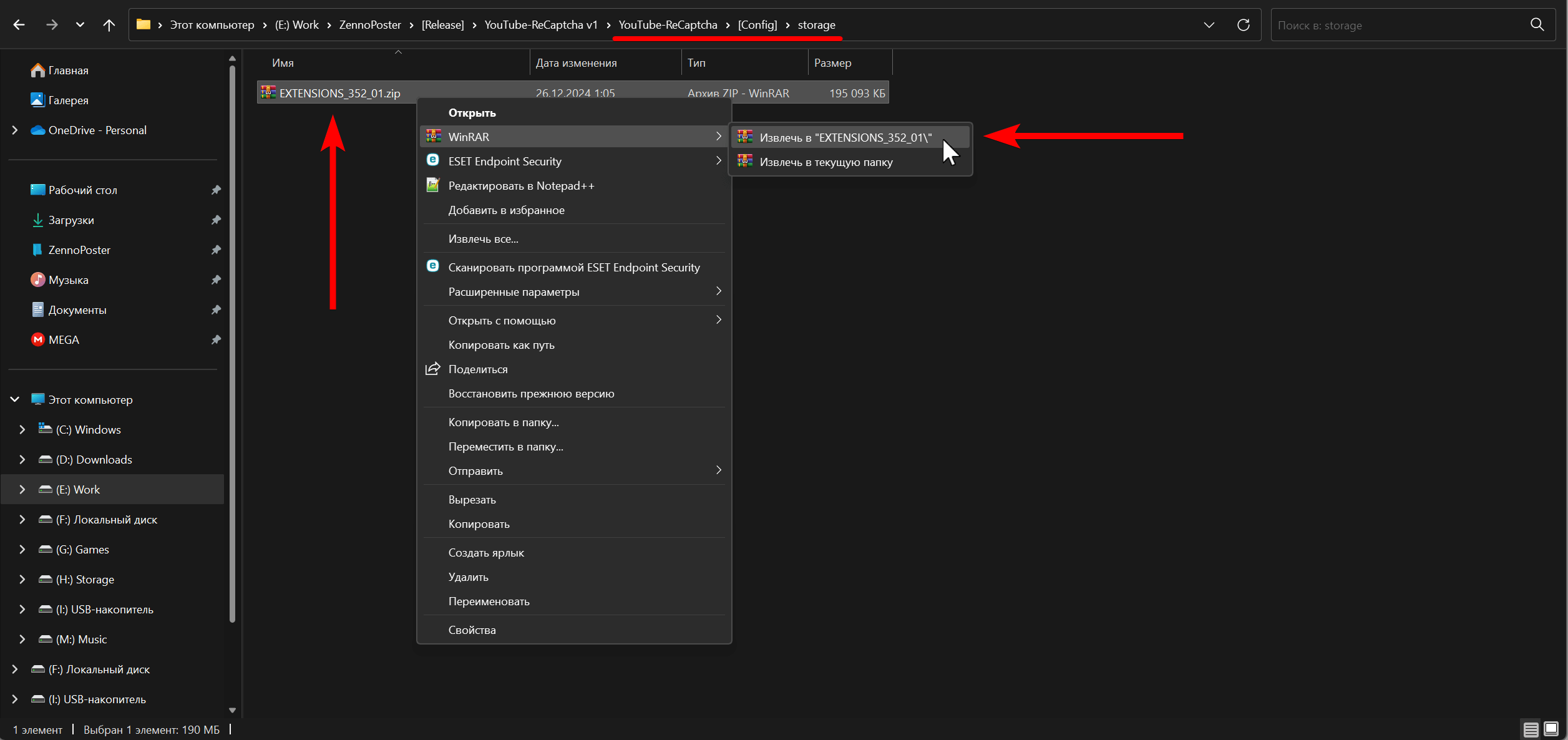The height and width of the screenshot is (740, 1568).
Task: Click Добавить в избранное
Action: (x=574, y=210)
